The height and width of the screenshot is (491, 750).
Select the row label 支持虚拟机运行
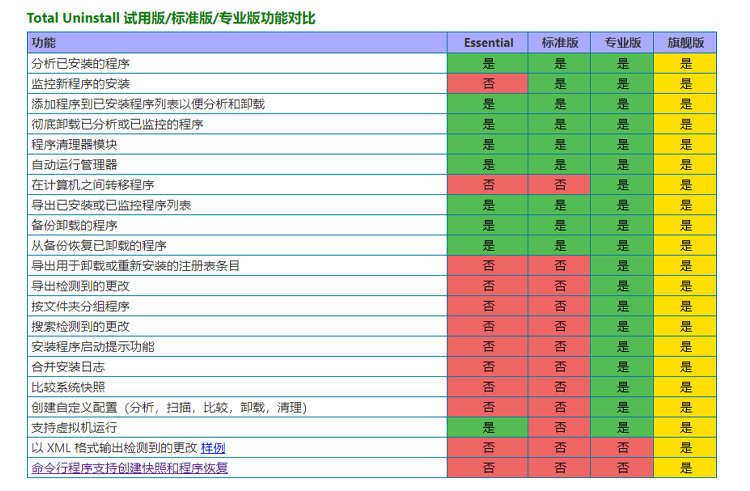pyautogui.click(x=74, y=427)
